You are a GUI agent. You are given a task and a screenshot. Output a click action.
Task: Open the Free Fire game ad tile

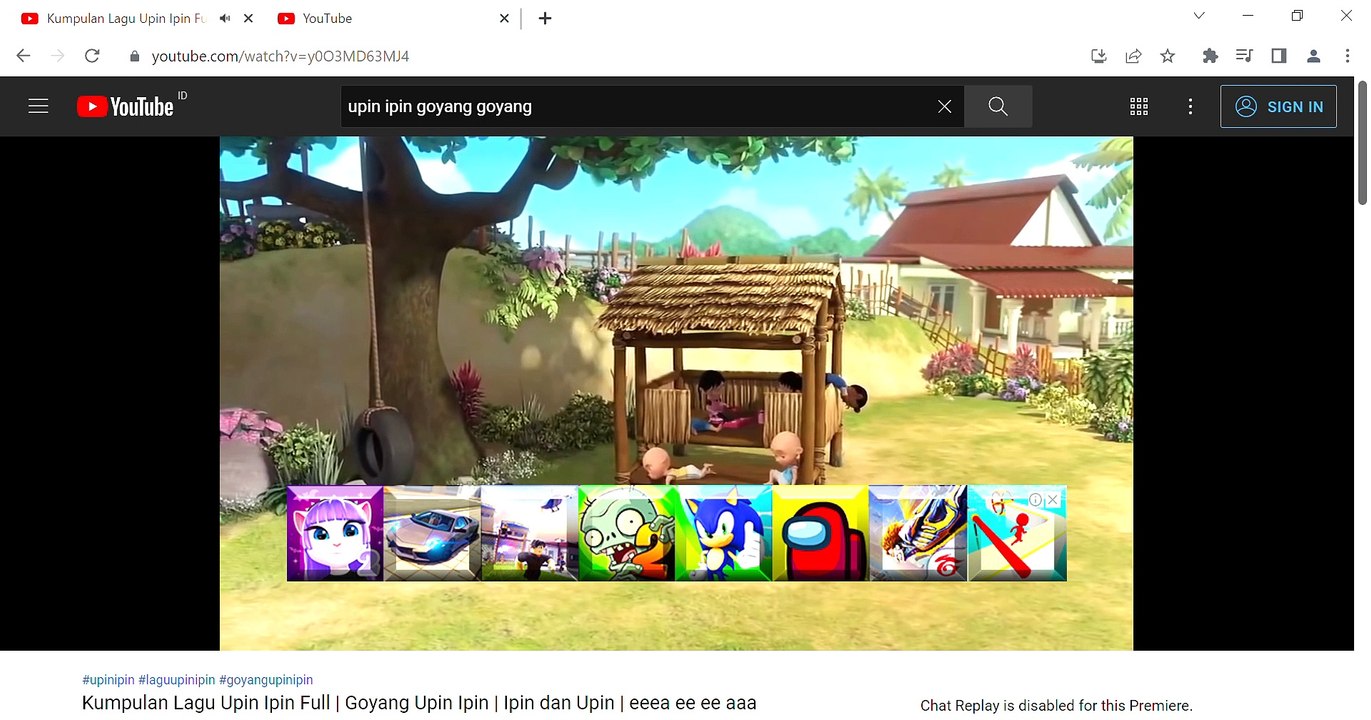click(918, 533)
